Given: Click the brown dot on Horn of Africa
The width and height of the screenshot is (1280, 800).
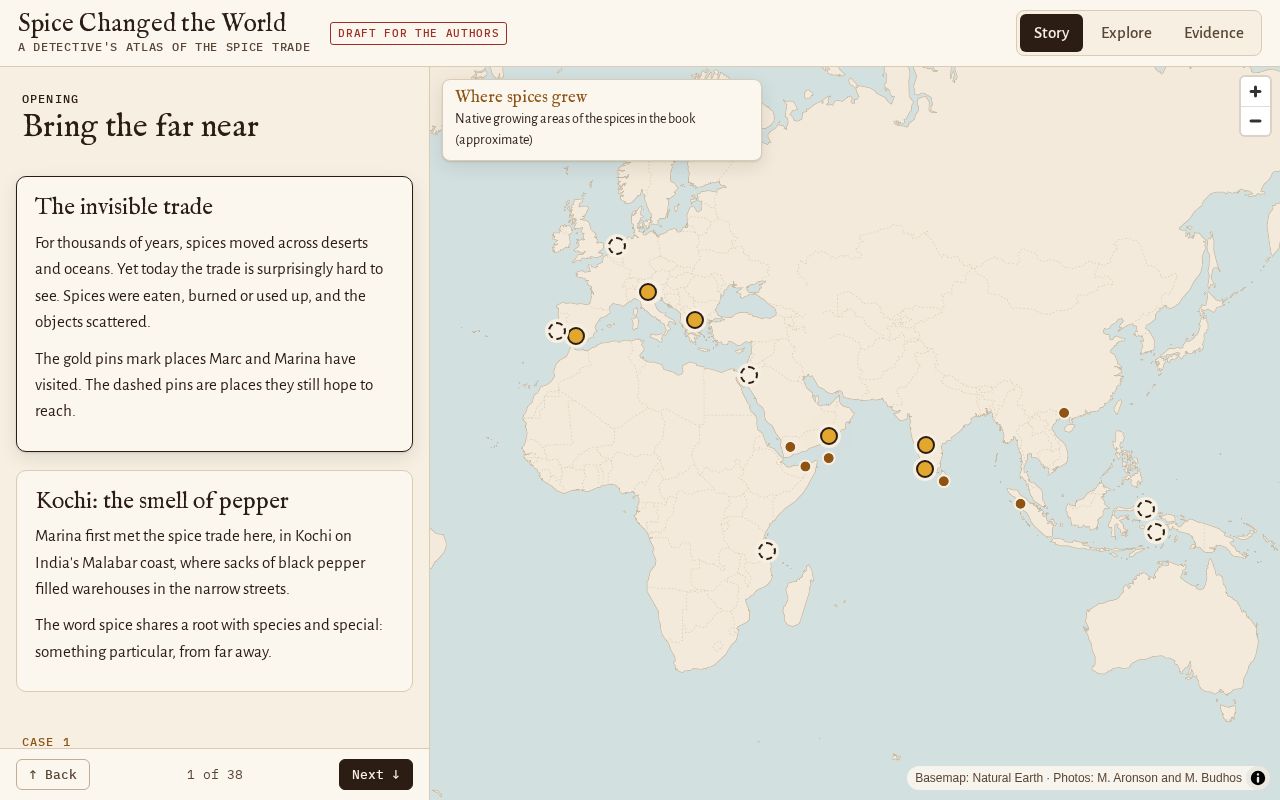Looking at the screenshot, I should (805, 467).
